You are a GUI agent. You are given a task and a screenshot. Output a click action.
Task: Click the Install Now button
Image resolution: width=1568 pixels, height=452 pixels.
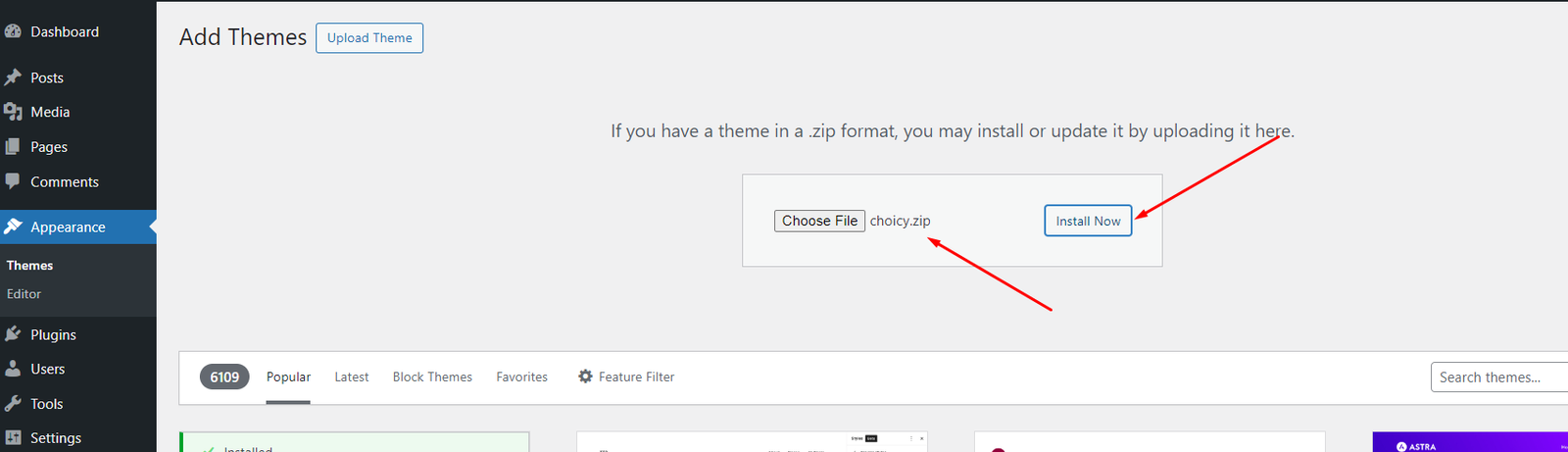(x=1088, y=221)
